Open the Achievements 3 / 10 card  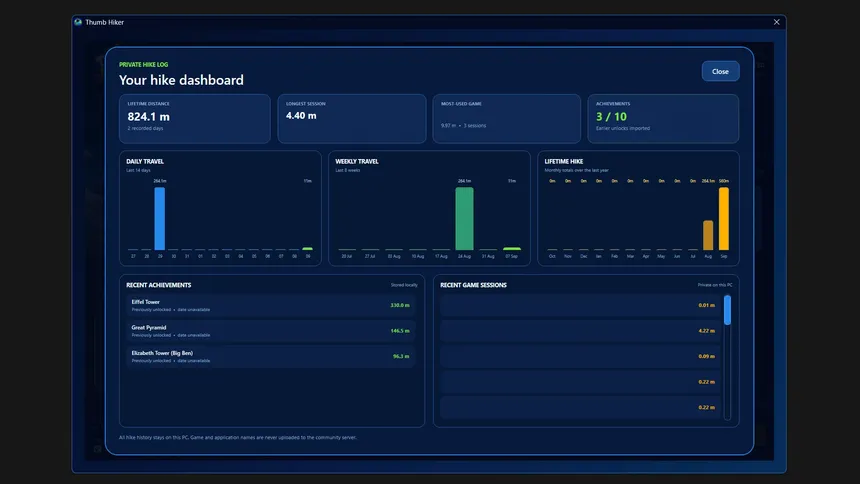click(x=663, y=119)
